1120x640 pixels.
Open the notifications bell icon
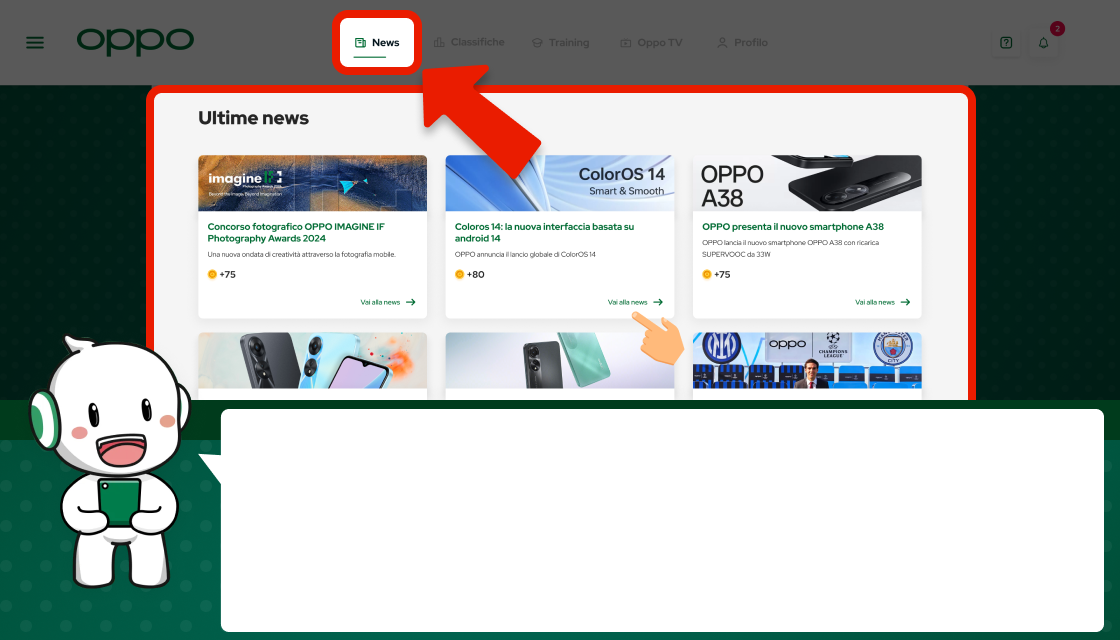click(x=1043, y=43)
